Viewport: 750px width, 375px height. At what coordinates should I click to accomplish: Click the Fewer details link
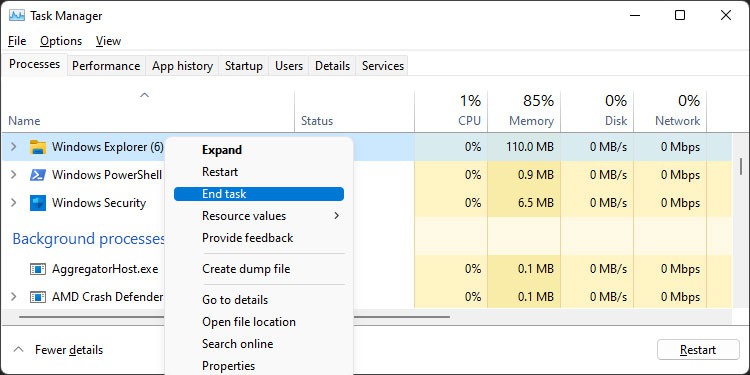click(69, 350)
